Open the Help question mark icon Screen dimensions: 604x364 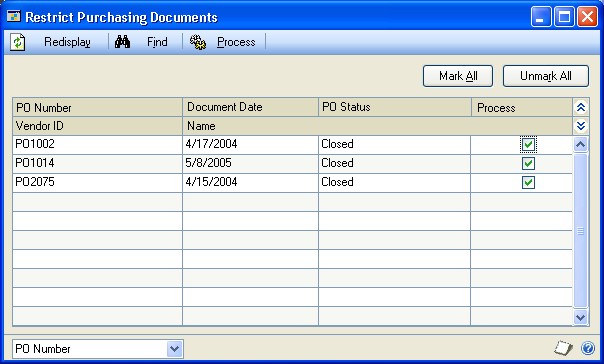click(588, 348)
